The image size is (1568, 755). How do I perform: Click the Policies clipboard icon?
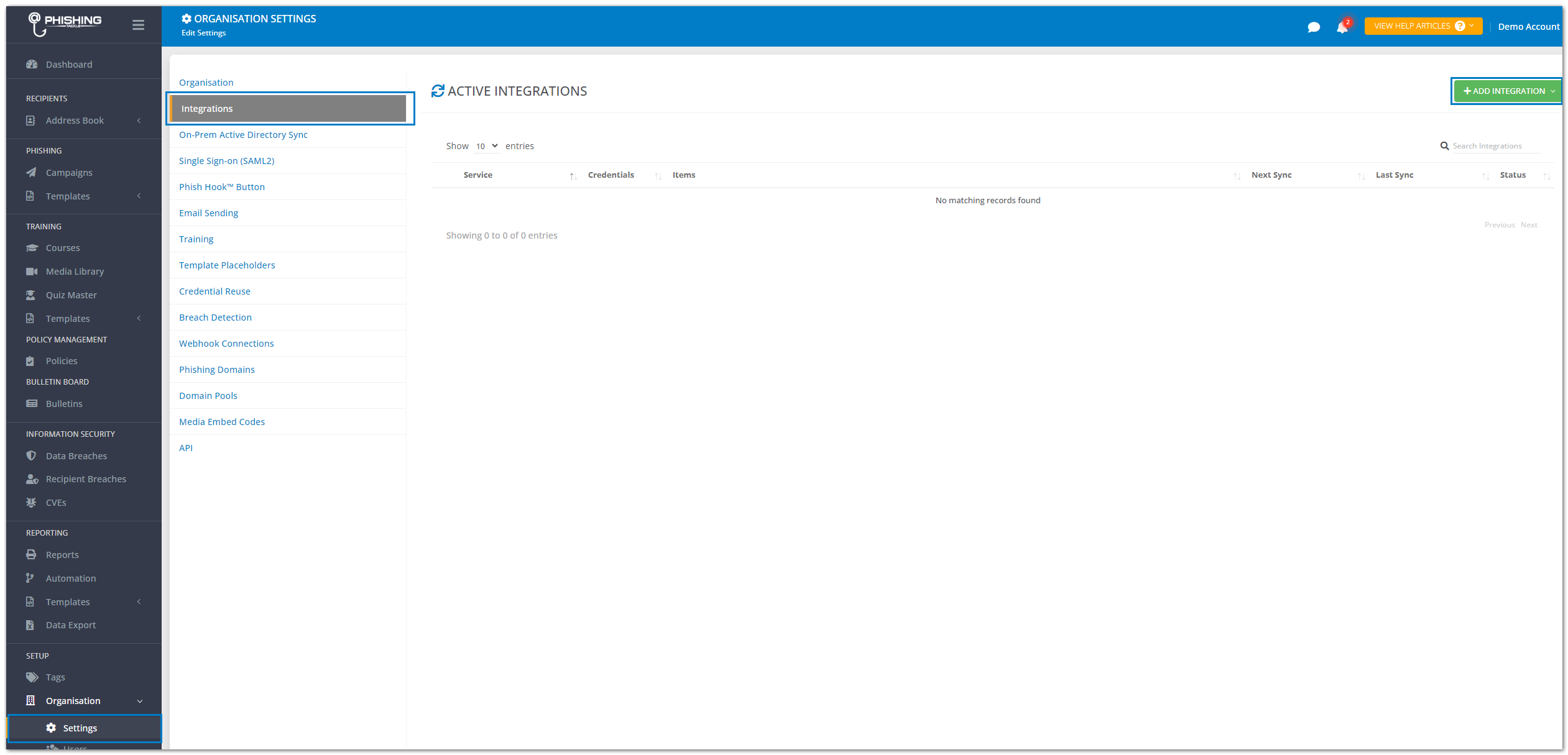coord(30,361)
